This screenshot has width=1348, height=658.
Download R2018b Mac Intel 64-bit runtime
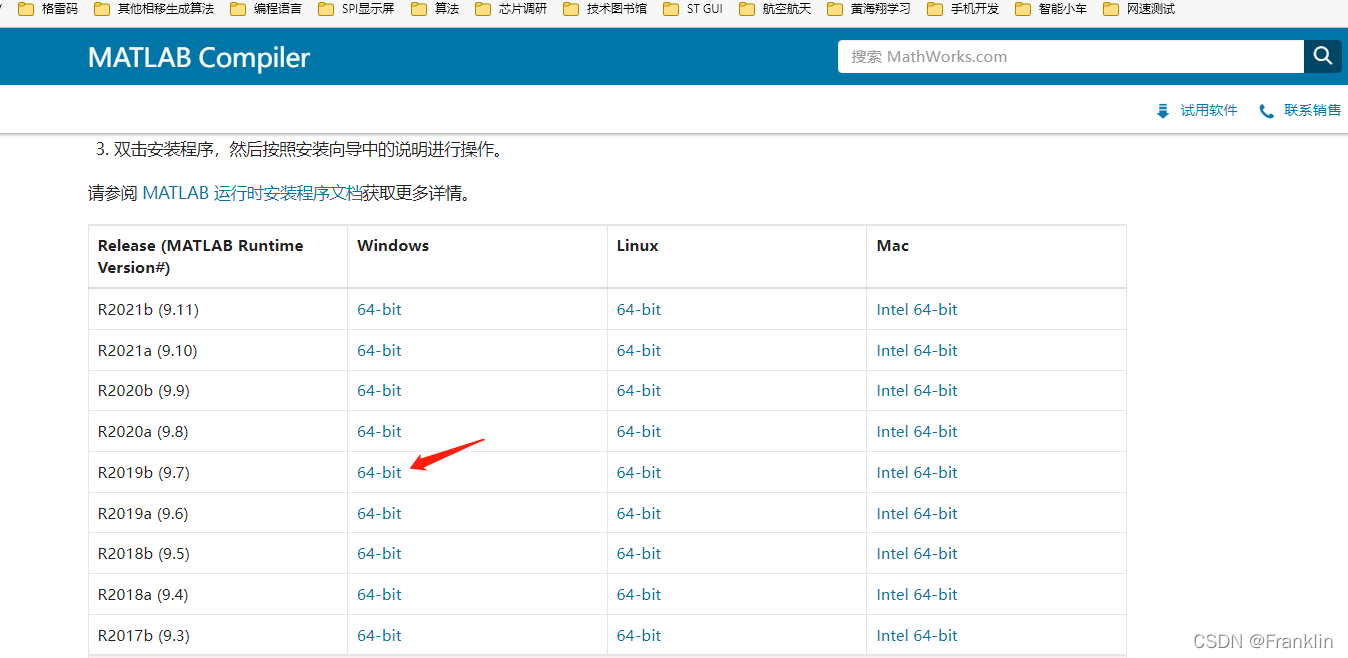click(x=917, y=554)
